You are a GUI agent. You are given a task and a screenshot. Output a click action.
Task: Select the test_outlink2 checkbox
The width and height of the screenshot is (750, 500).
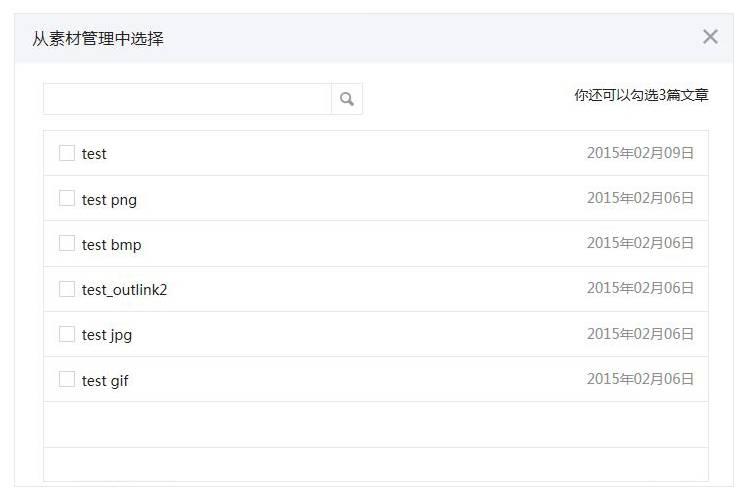67,289
